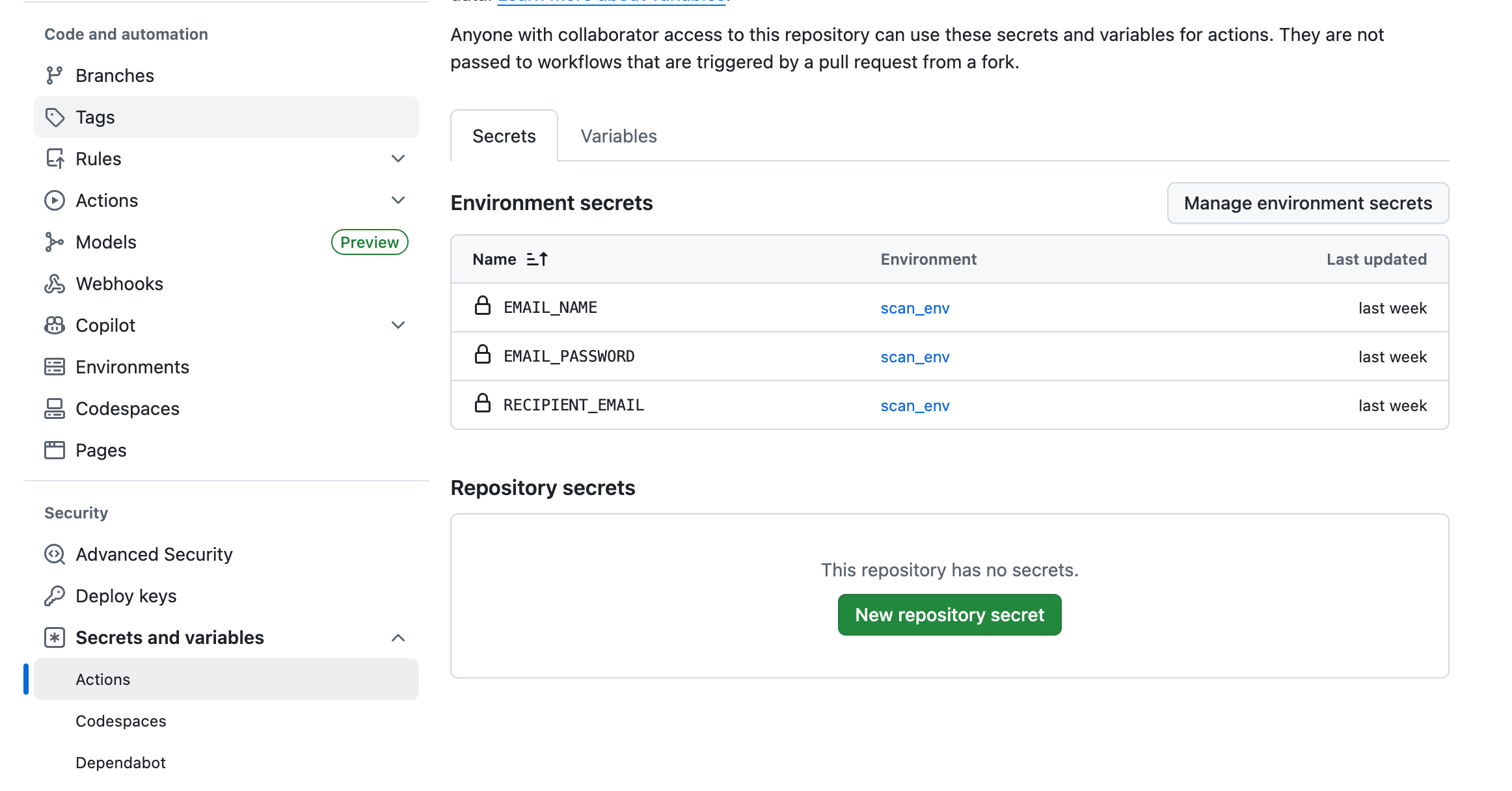1512x791 pixels.
Task: Switch to the Variables tab
Action: point(618,136)
